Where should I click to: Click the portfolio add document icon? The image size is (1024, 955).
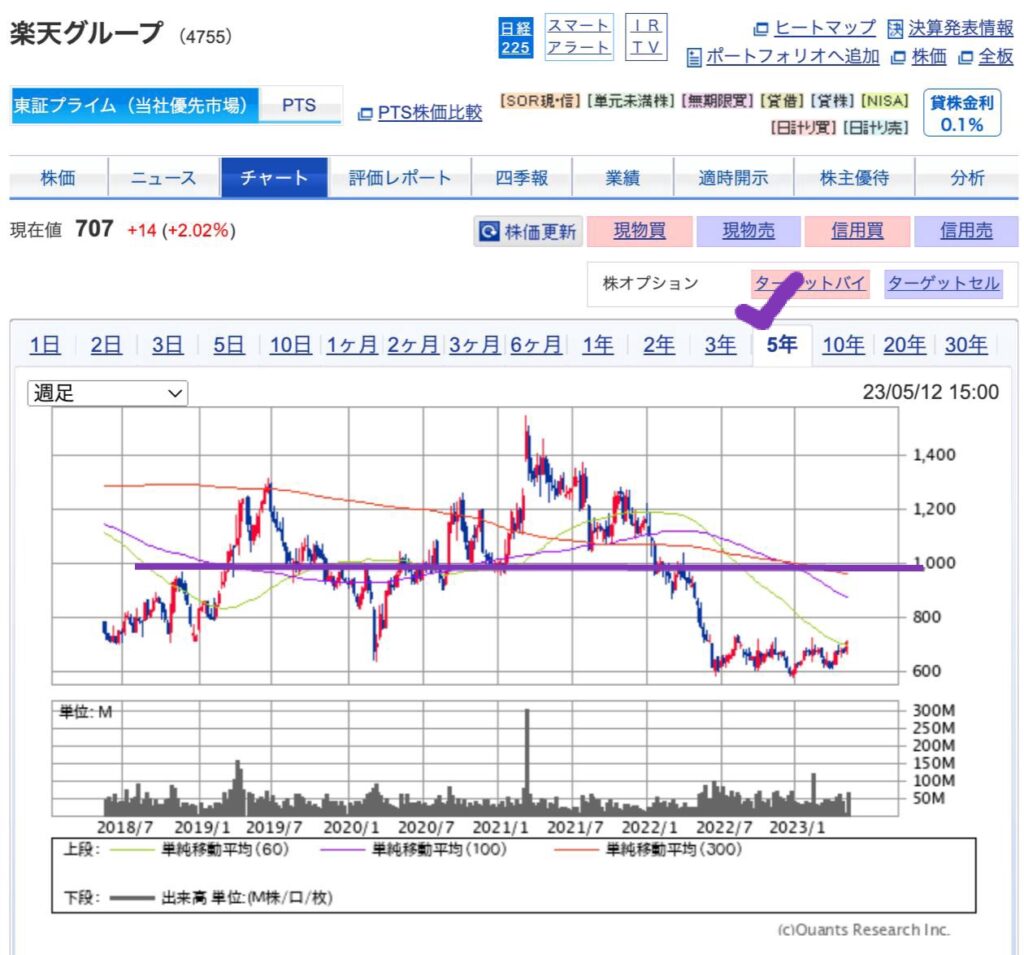tap(694, 57)
